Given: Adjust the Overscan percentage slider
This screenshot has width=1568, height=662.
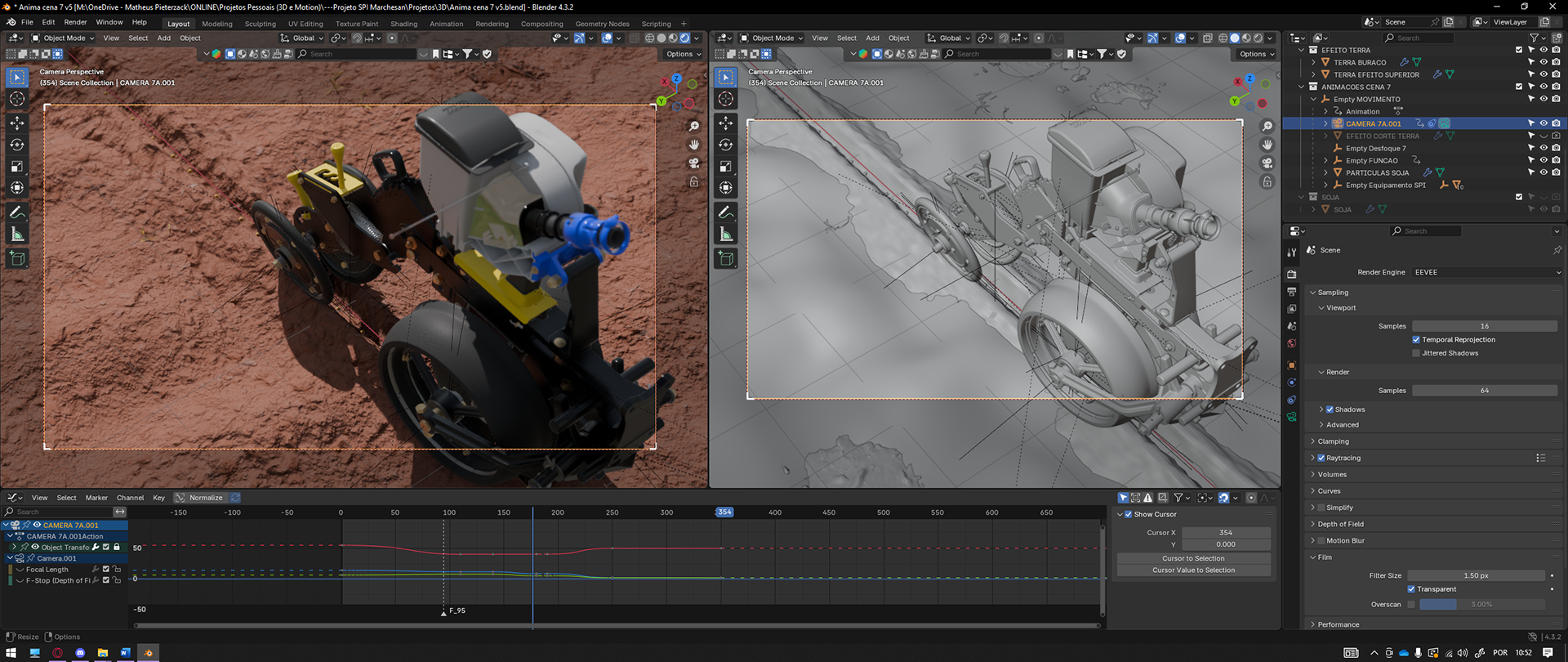Looking at the screenshot, I should pyautogui.click(x=1481, y=605).
